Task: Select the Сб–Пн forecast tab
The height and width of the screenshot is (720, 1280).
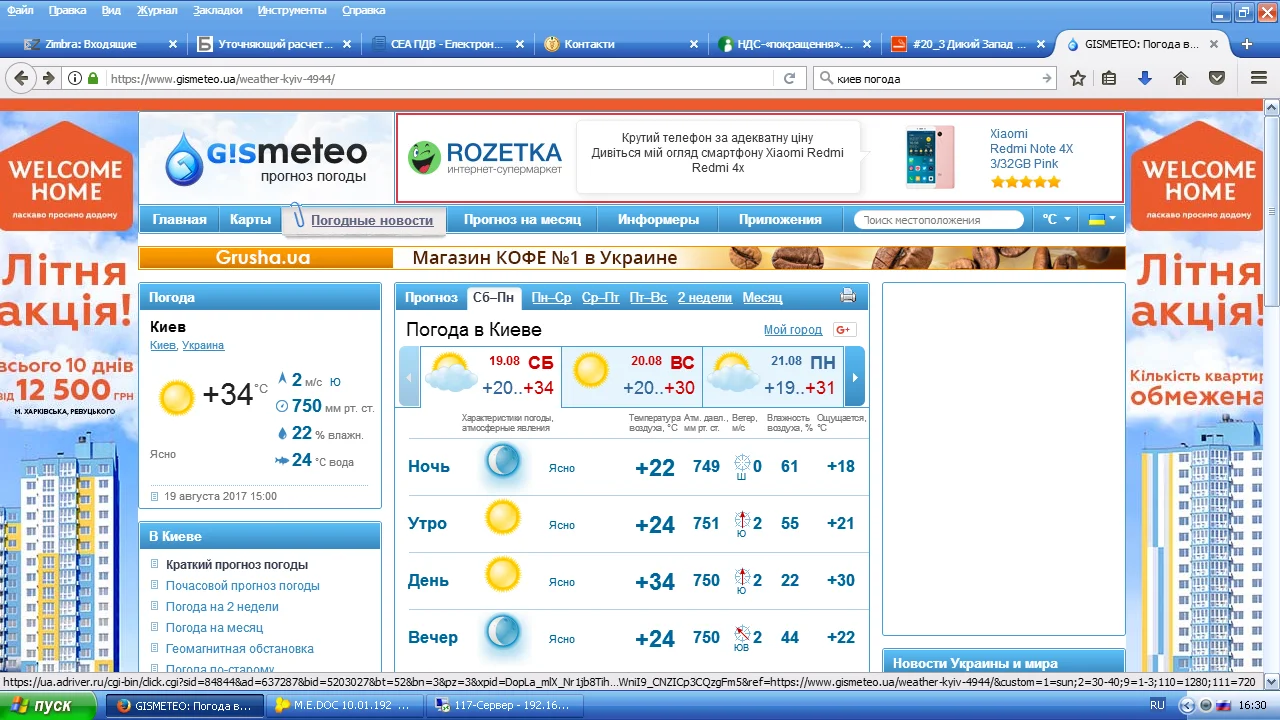Action: (494, 297)
